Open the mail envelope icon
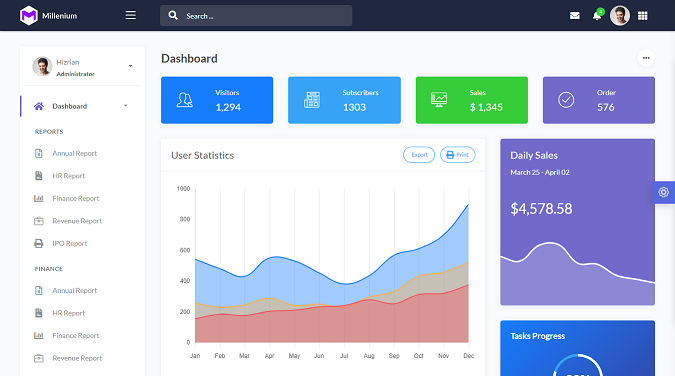This screenshot has width=675, height=376. click(575, 16)
